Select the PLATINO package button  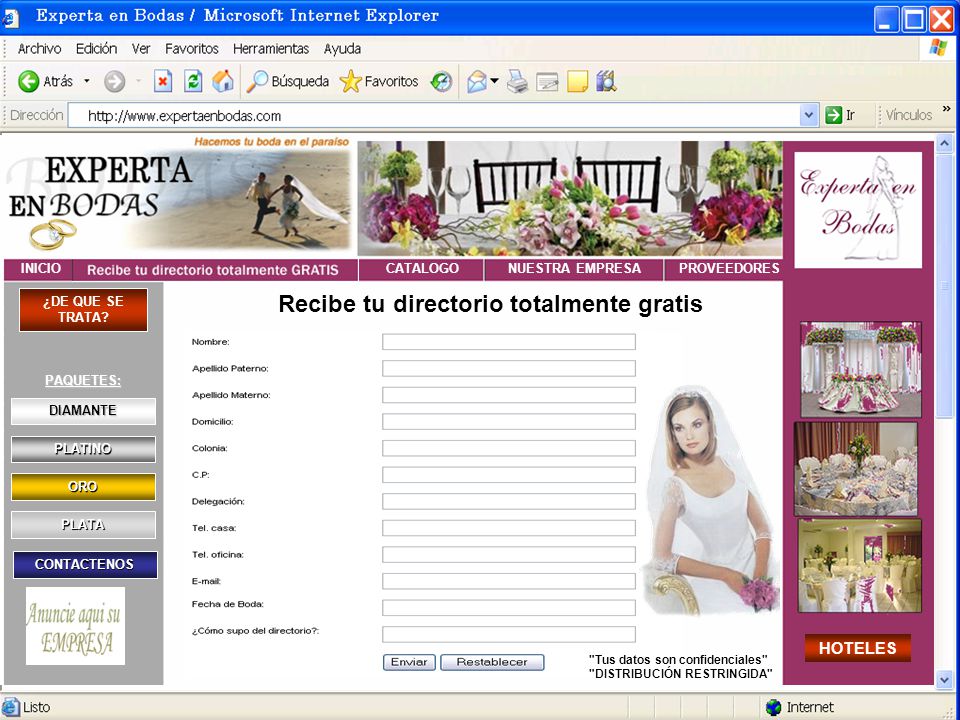click(x=83, y=449)
